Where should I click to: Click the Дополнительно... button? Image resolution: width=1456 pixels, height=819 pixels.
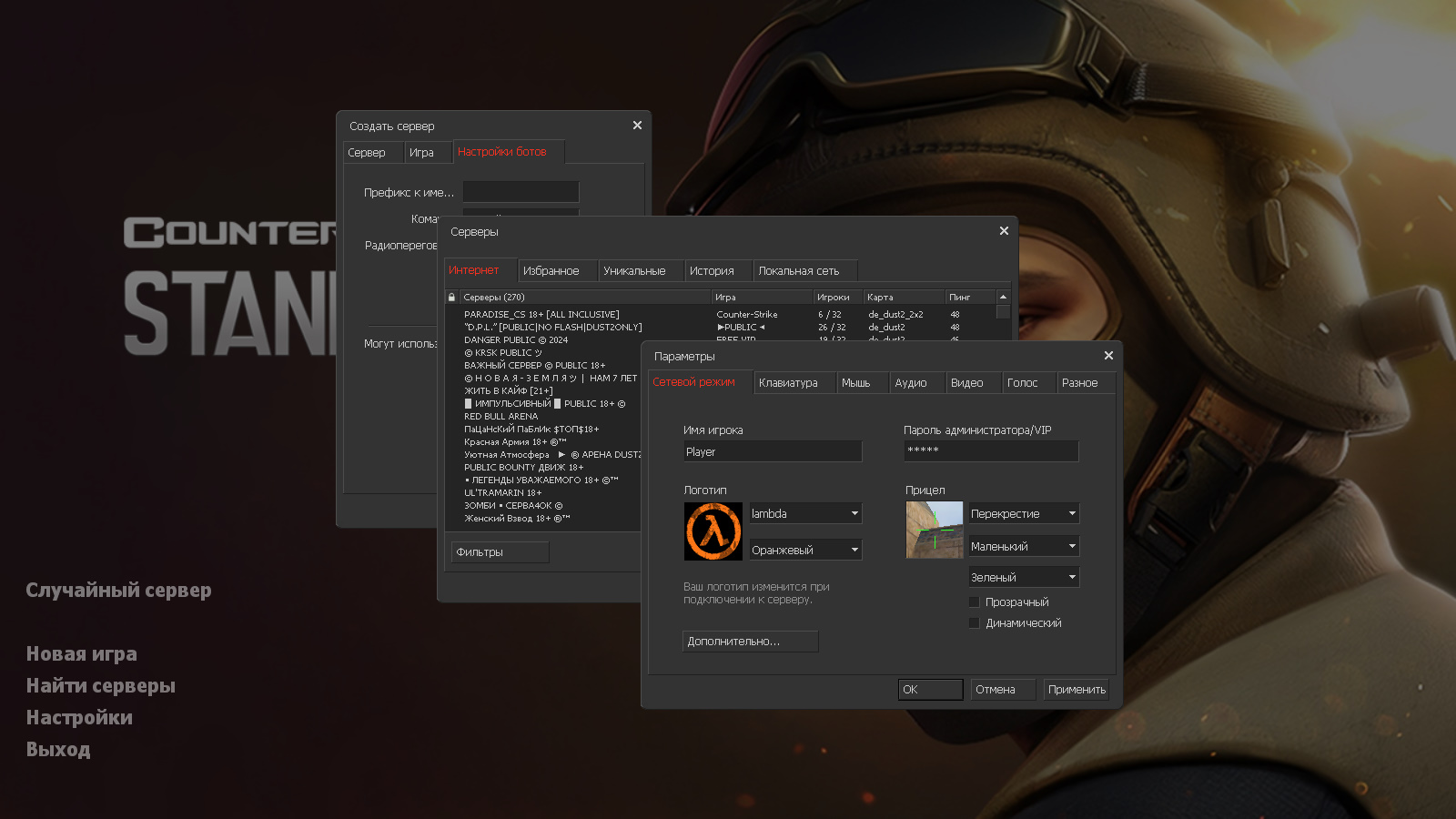[750, 642]
